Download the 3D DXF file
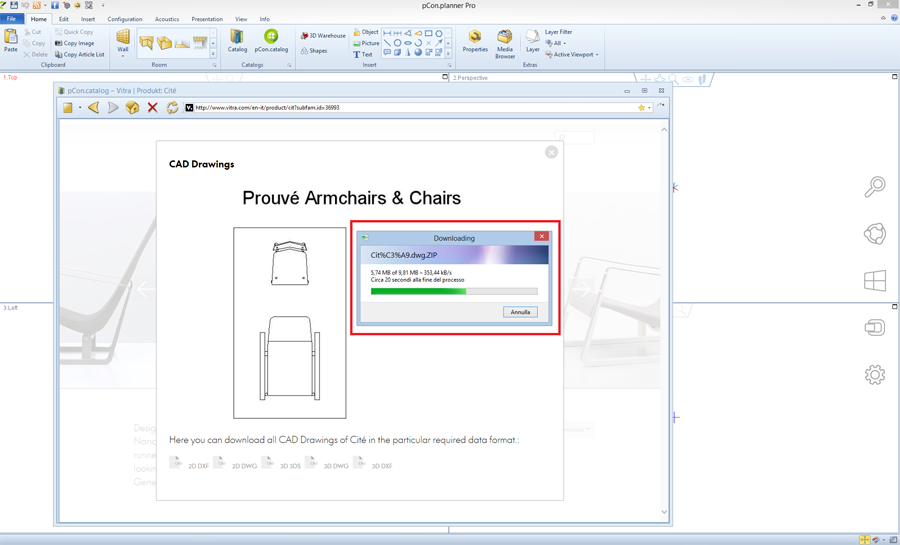Viewport: 900px width, 545px height. [373, 463]
